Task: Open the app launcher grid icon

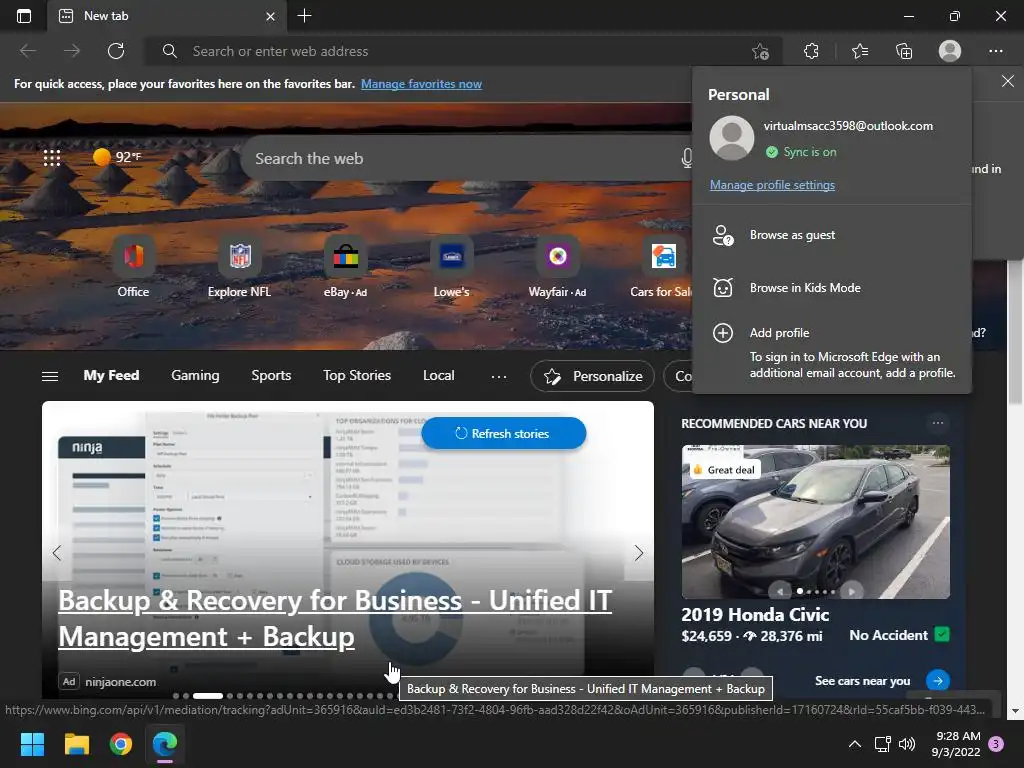Action: tap(52, 157)
